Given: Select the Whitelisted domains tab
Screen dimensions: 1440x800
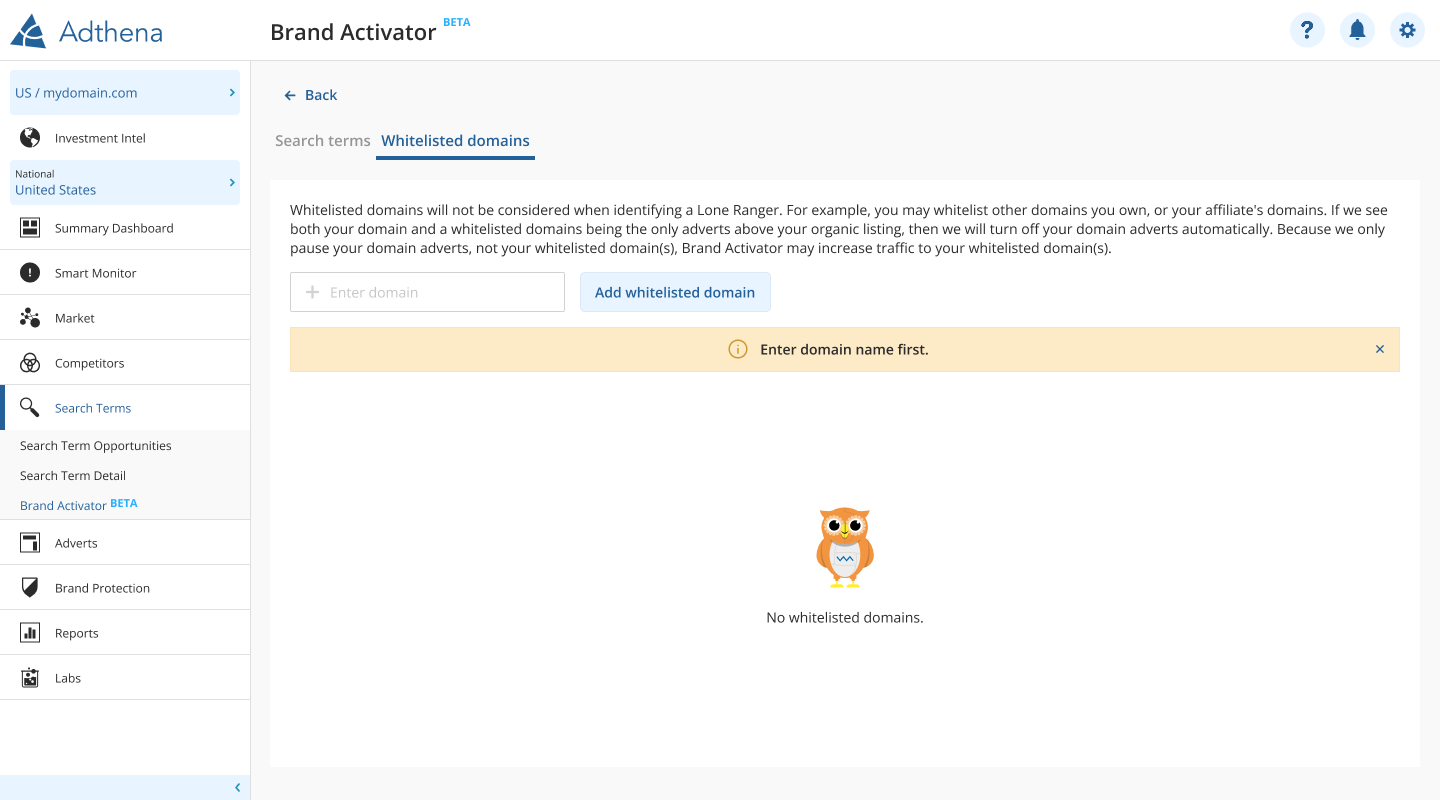Looking at the screenshot, I should pos(455,141).
